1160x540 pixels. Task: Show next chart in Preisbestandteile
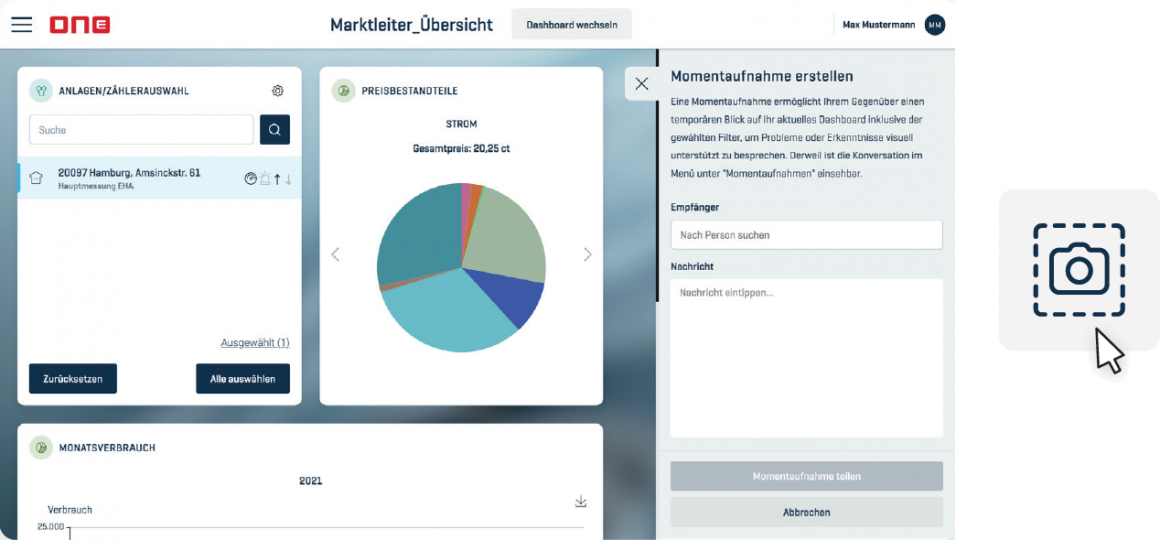pos(587,255)
